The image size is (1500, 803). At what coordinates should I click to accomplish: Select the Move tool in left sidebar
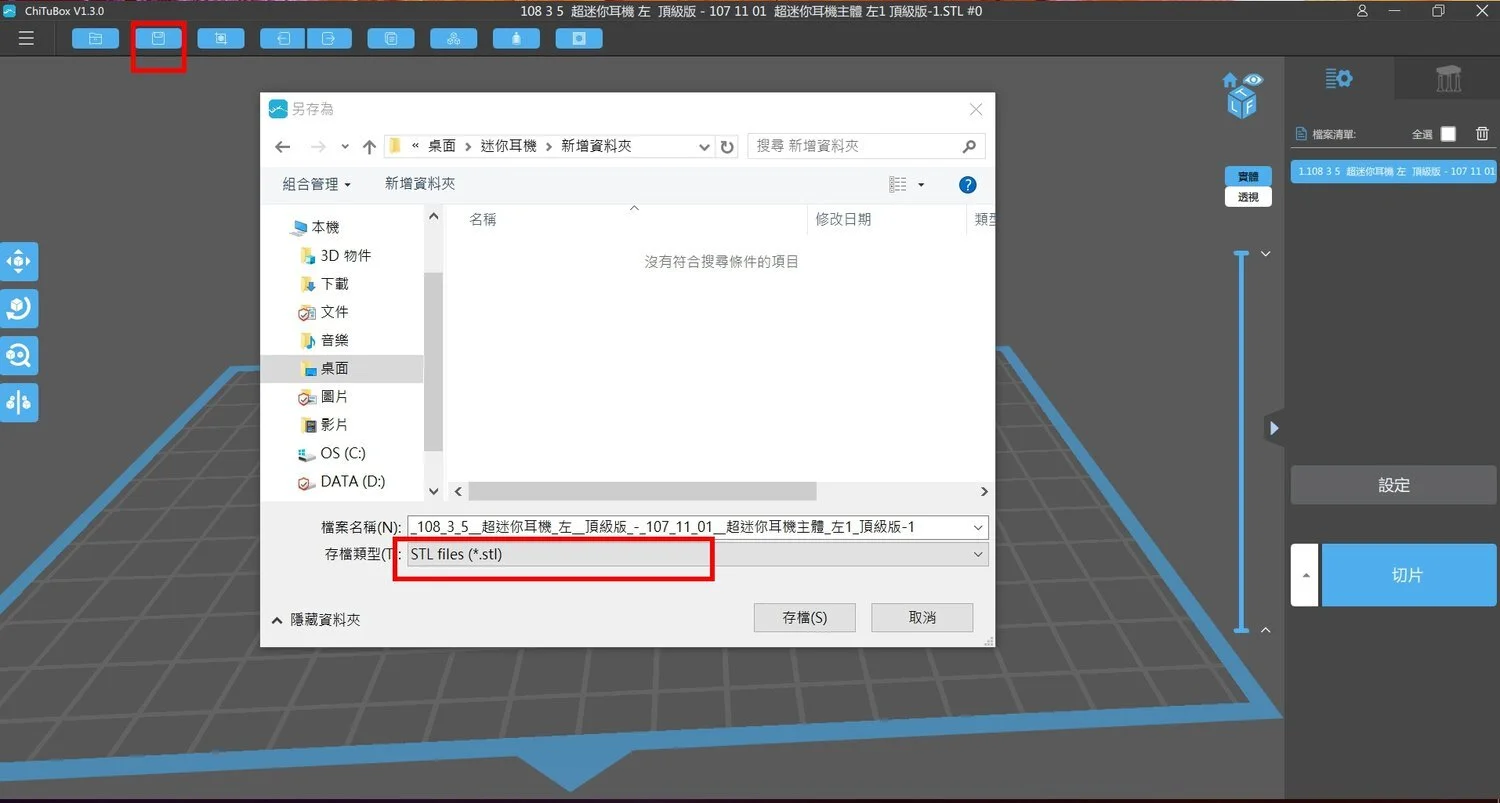[19, 261]
